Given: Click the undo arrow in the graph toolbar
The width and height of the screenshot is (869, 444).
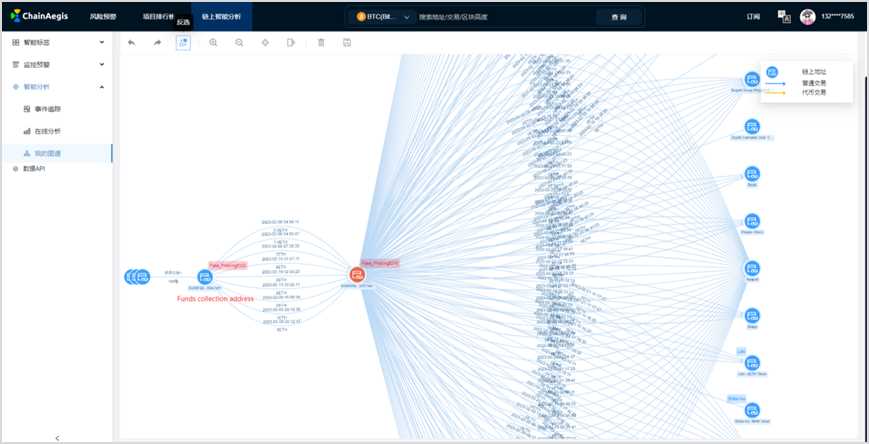Looking at the screenshot, I should coord(132,43).
